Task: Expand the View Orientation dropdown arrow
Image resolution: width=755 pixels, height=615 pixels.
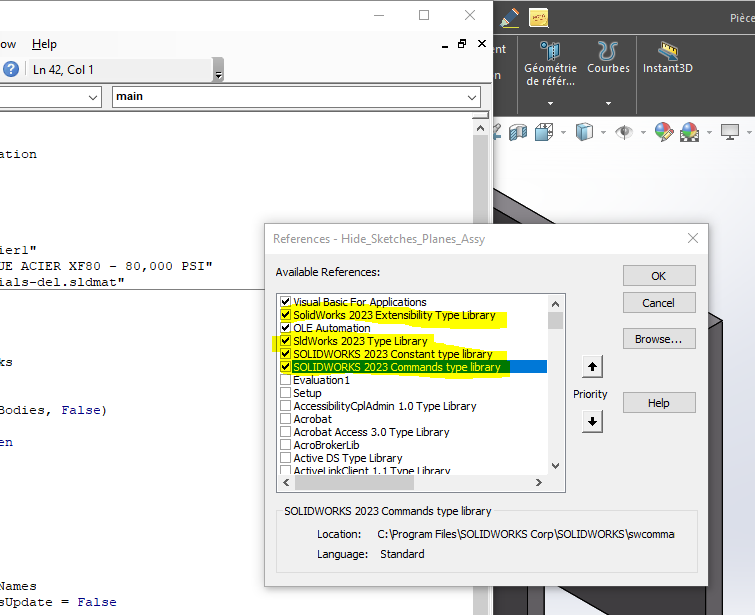Action: tap(563, 132)
